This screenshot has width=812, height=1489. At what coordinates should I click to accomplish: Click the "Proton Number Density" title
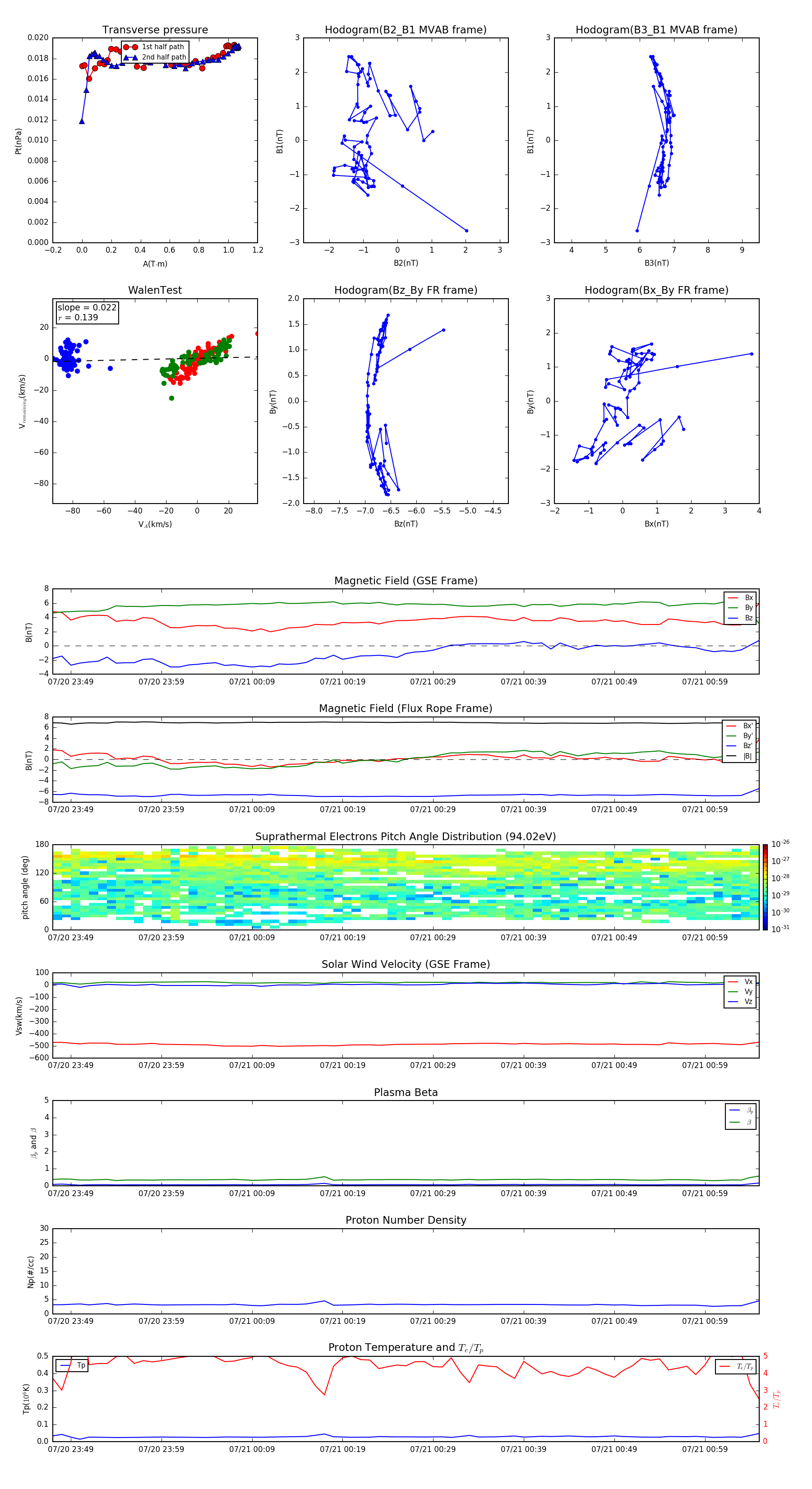click(x=406, y=1220)
